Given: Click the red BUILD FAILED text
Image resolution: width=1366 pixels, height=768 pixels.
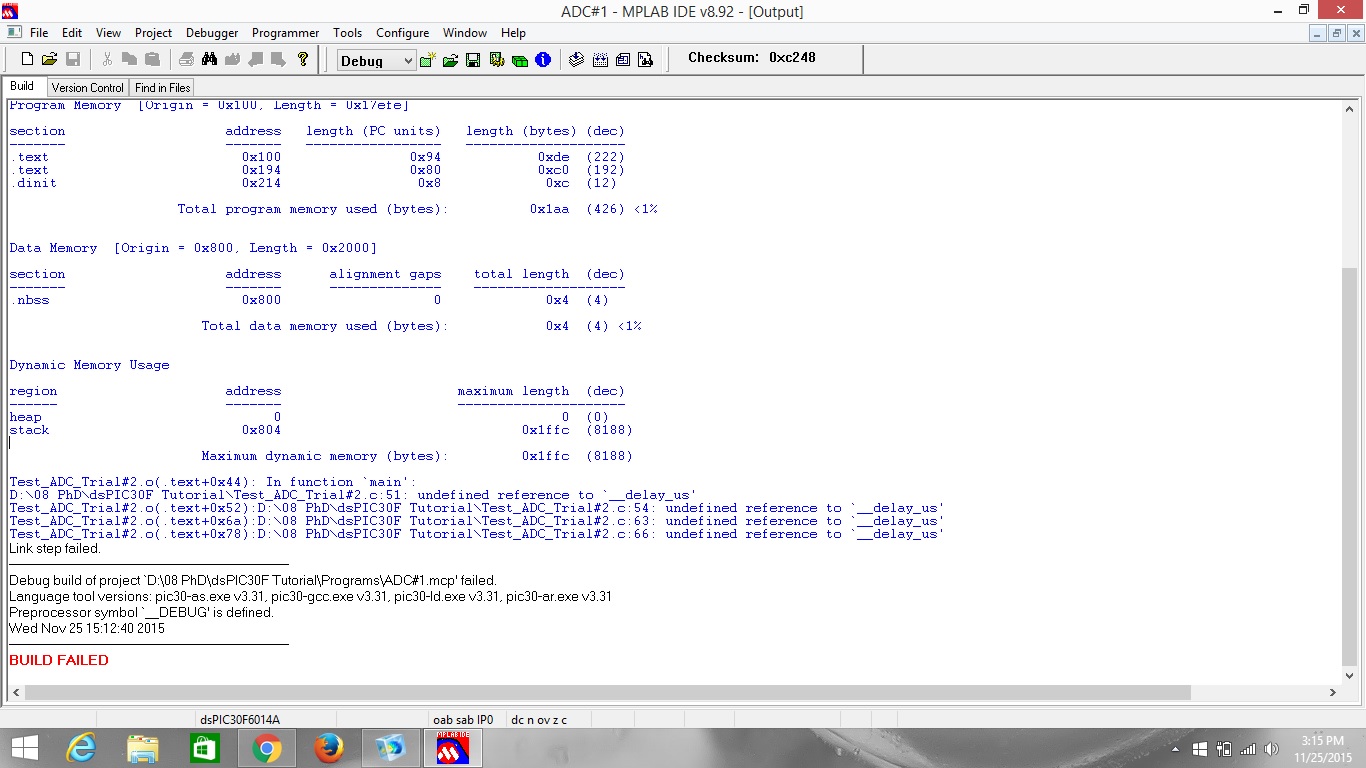Looking at the screenshot, I should click(x=59, y=660).
